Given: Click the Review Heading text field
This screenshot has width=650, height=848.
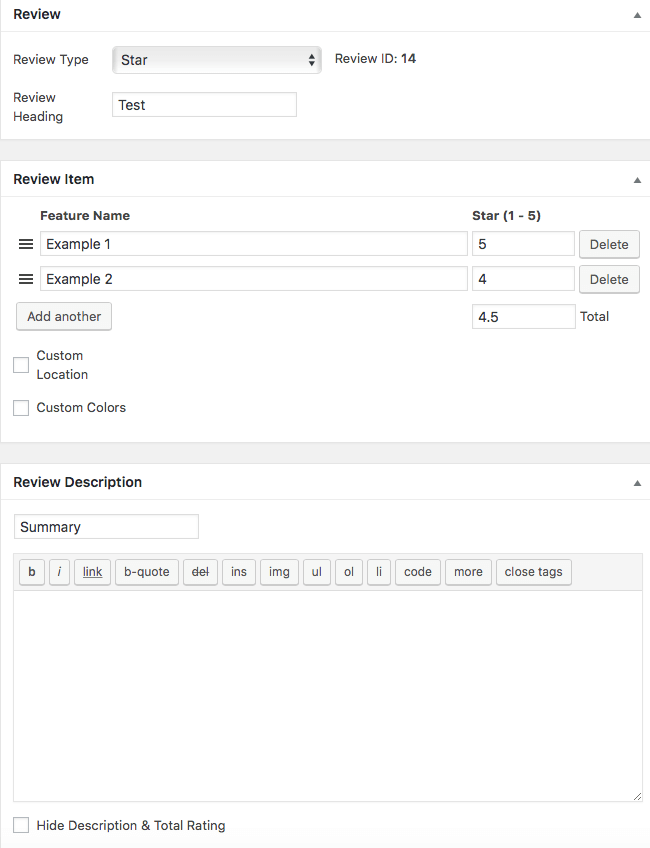Looking at the screenshot, I should tap(204, 105).
